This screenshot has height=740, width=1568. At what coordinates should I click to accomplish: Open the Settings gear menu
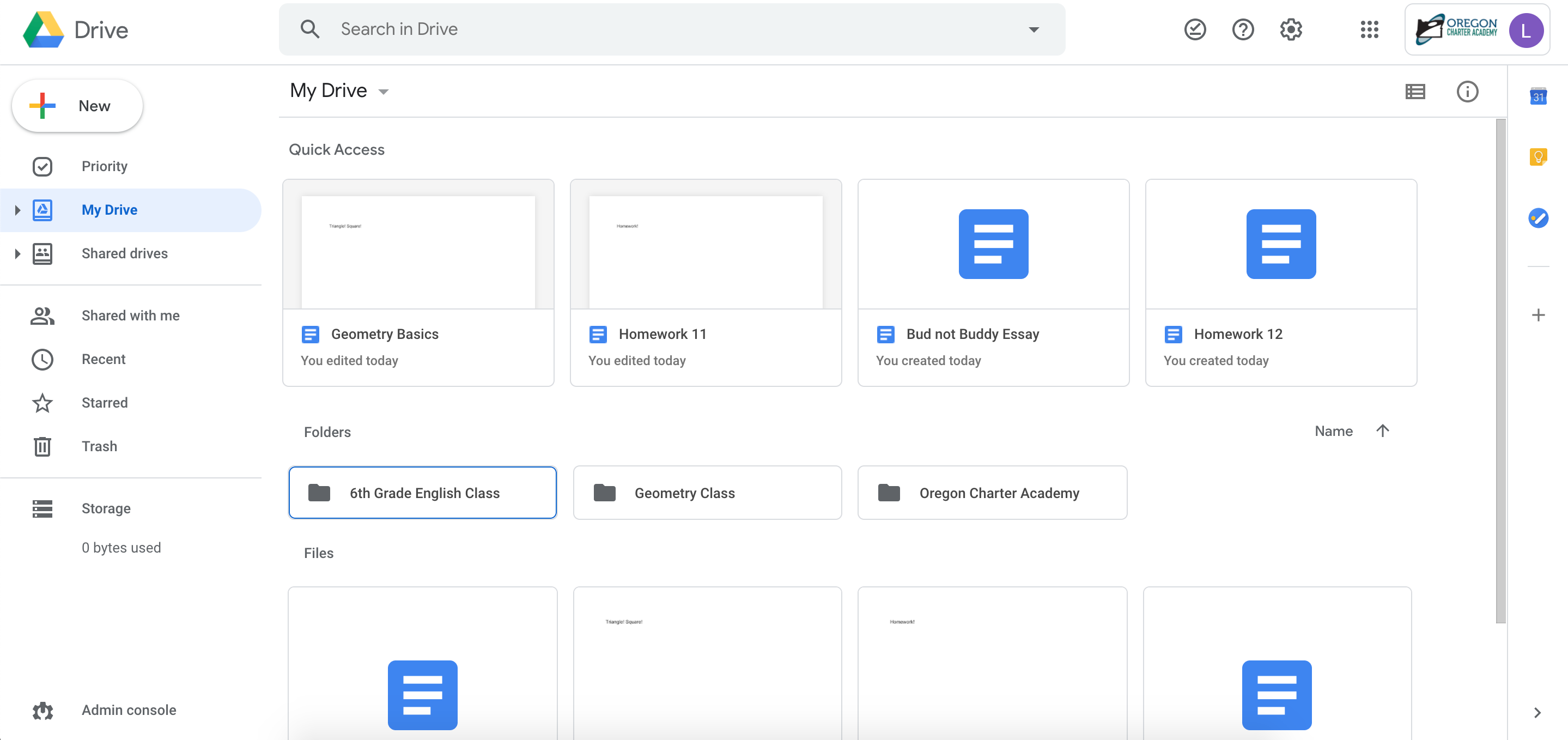point(1291,29)
